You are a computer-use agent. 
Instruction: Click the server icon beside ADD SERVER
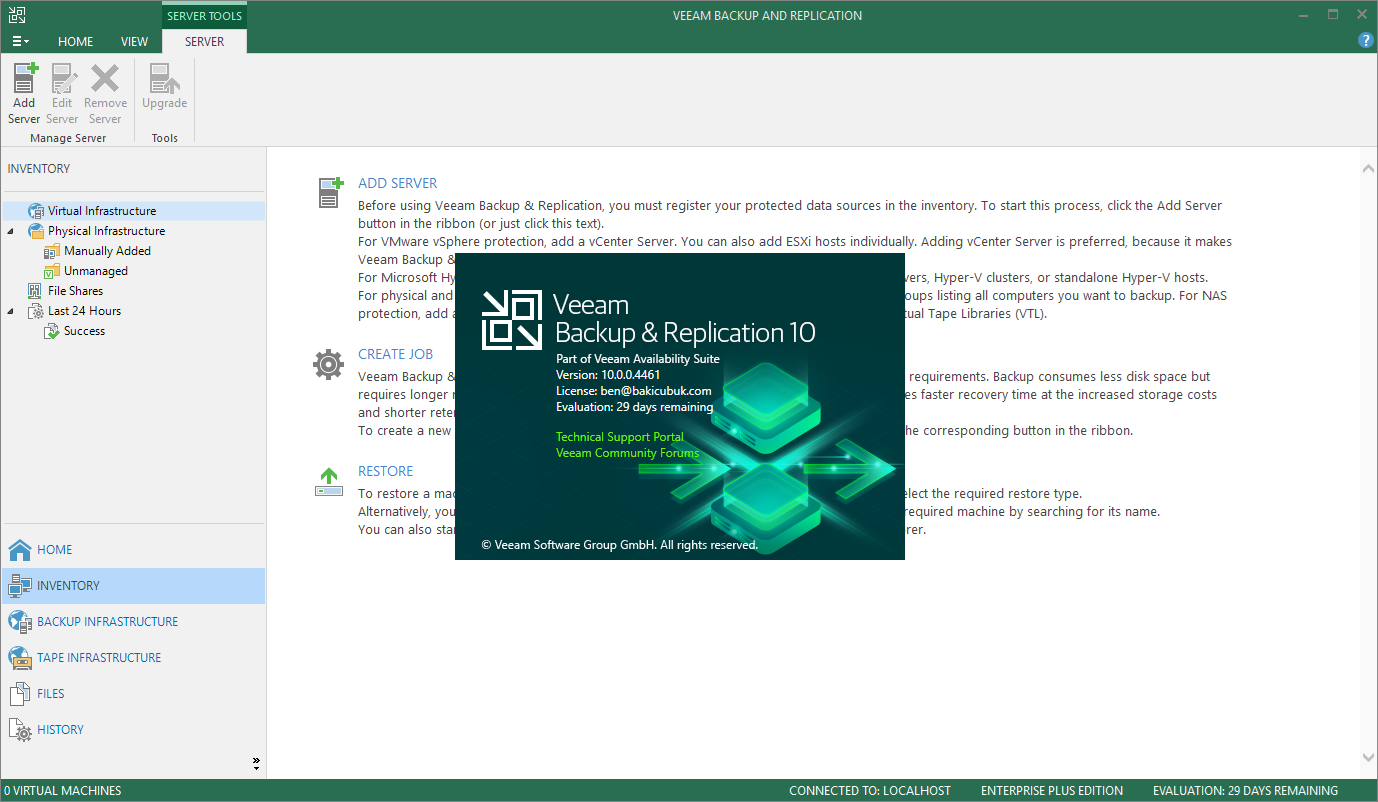(330, 192)
